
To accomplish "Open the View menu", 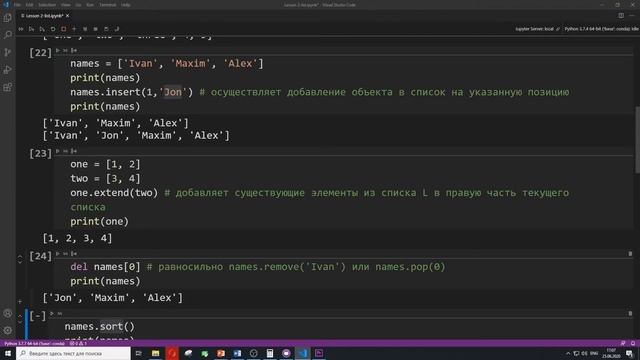I will (x=65, y=5).
